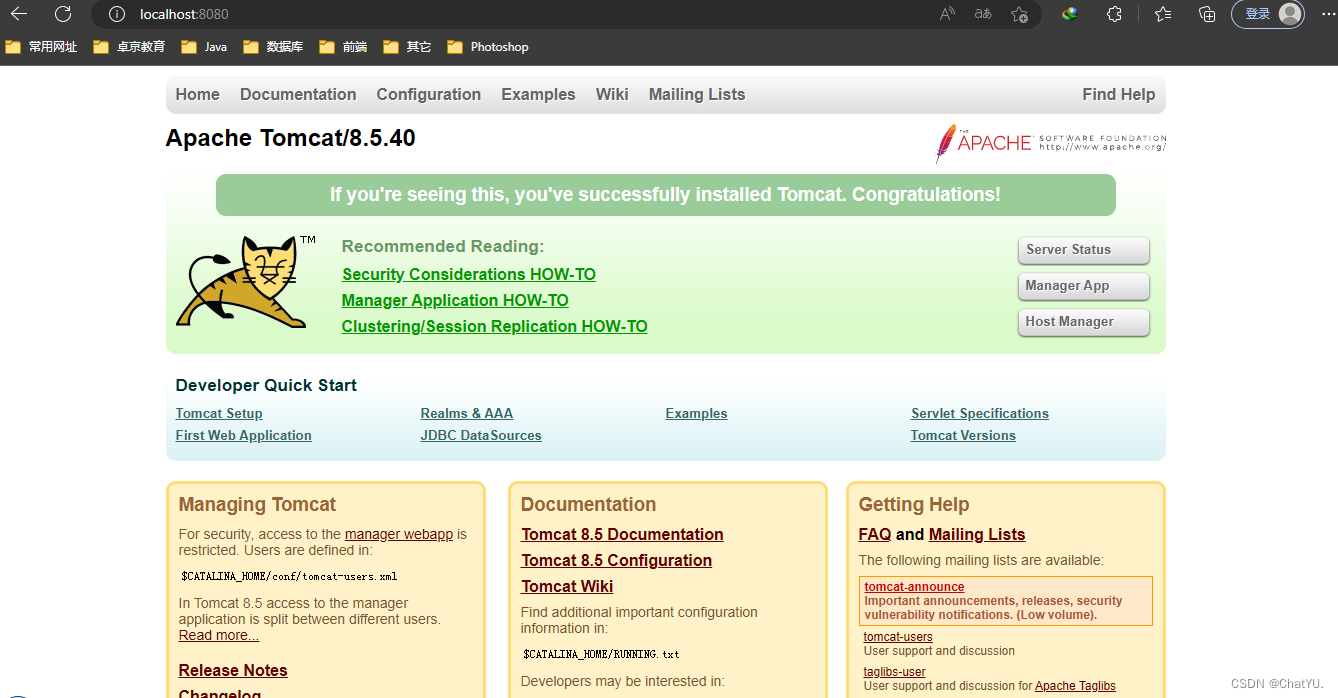The width and height of the screenshot is (1338, 698).
Task: Open the Realms & AAA link
Action: point(466,413)
